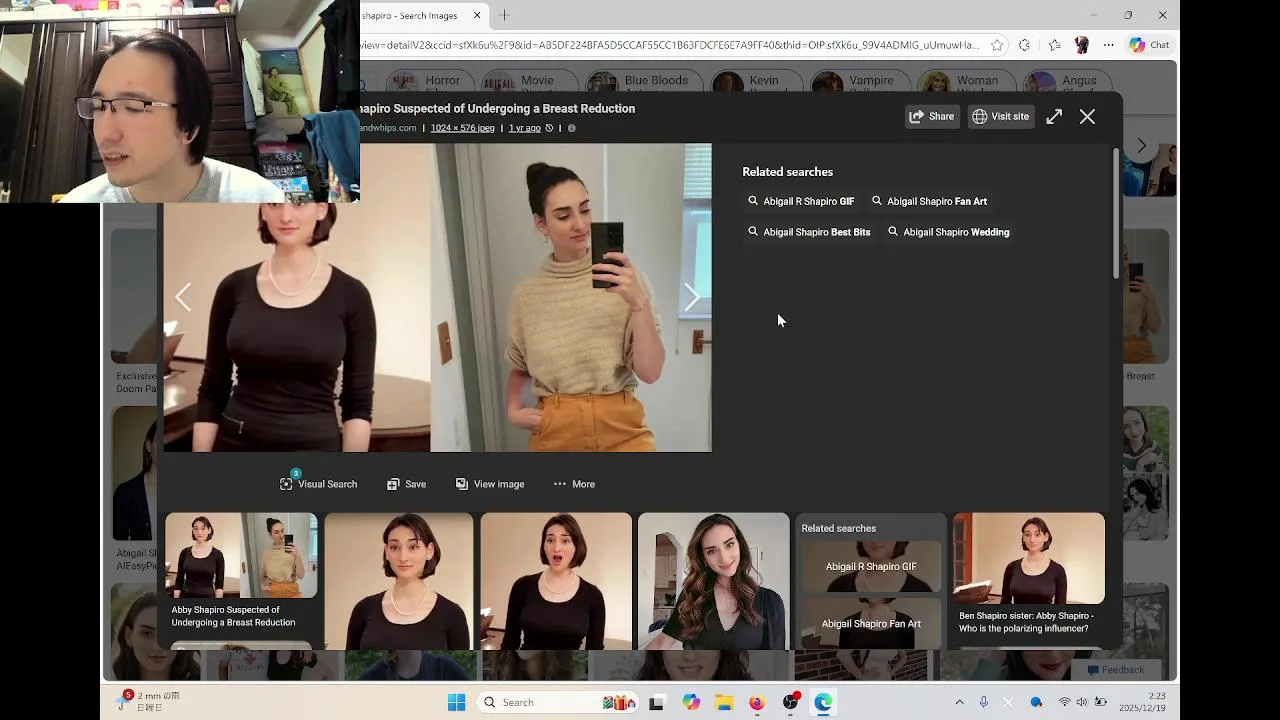Viewport: 1280px width, 720px height.
Task: Open the 1024 × 576 jpeg size link
Action: click(x=462, y=128)
